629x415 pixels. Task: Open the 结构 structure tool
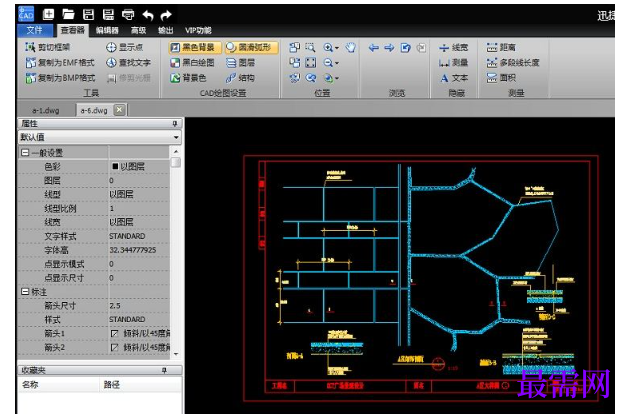240,78
